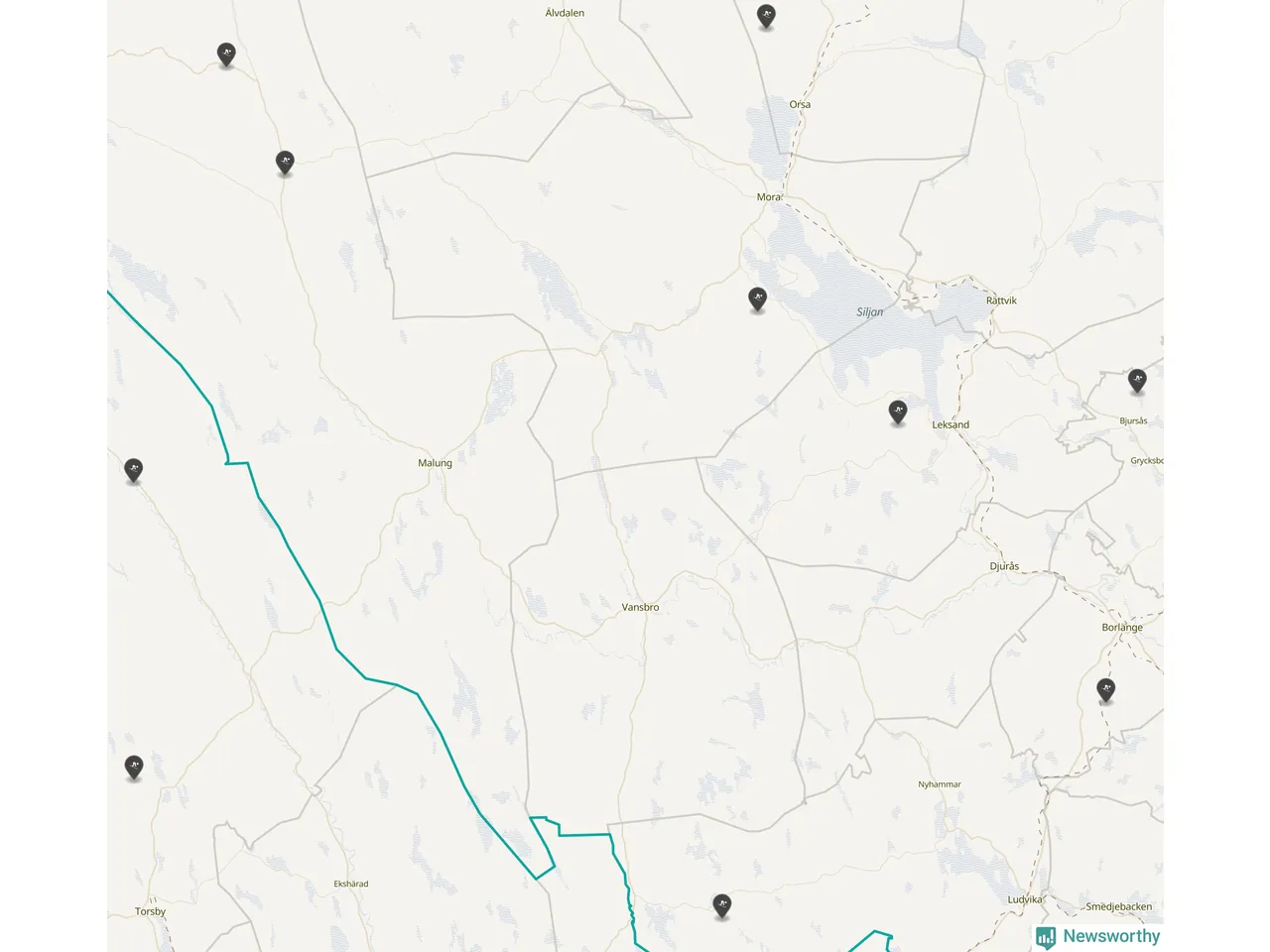Select the left-edge marker west of Malung

pyautogui.click(x=134, y=470)
